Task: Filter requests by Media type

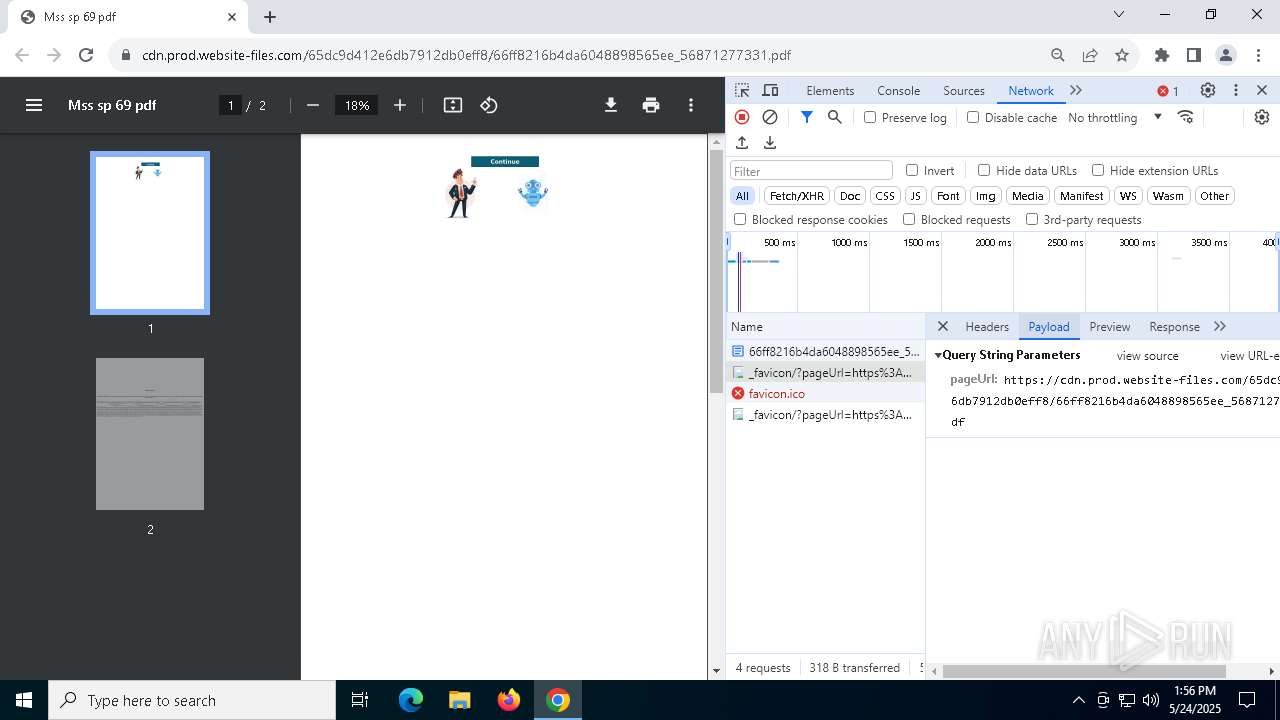Action: pyautogui.click(x=1027, y=196)
